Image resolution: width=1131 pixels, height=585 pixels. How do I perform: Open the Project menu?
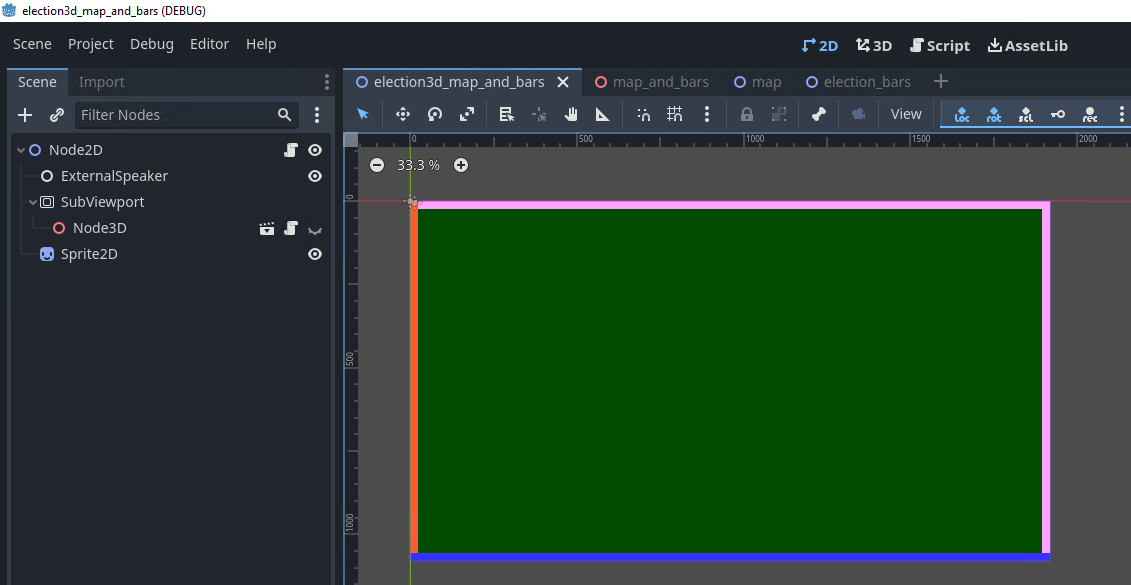(x=91, y=44)
